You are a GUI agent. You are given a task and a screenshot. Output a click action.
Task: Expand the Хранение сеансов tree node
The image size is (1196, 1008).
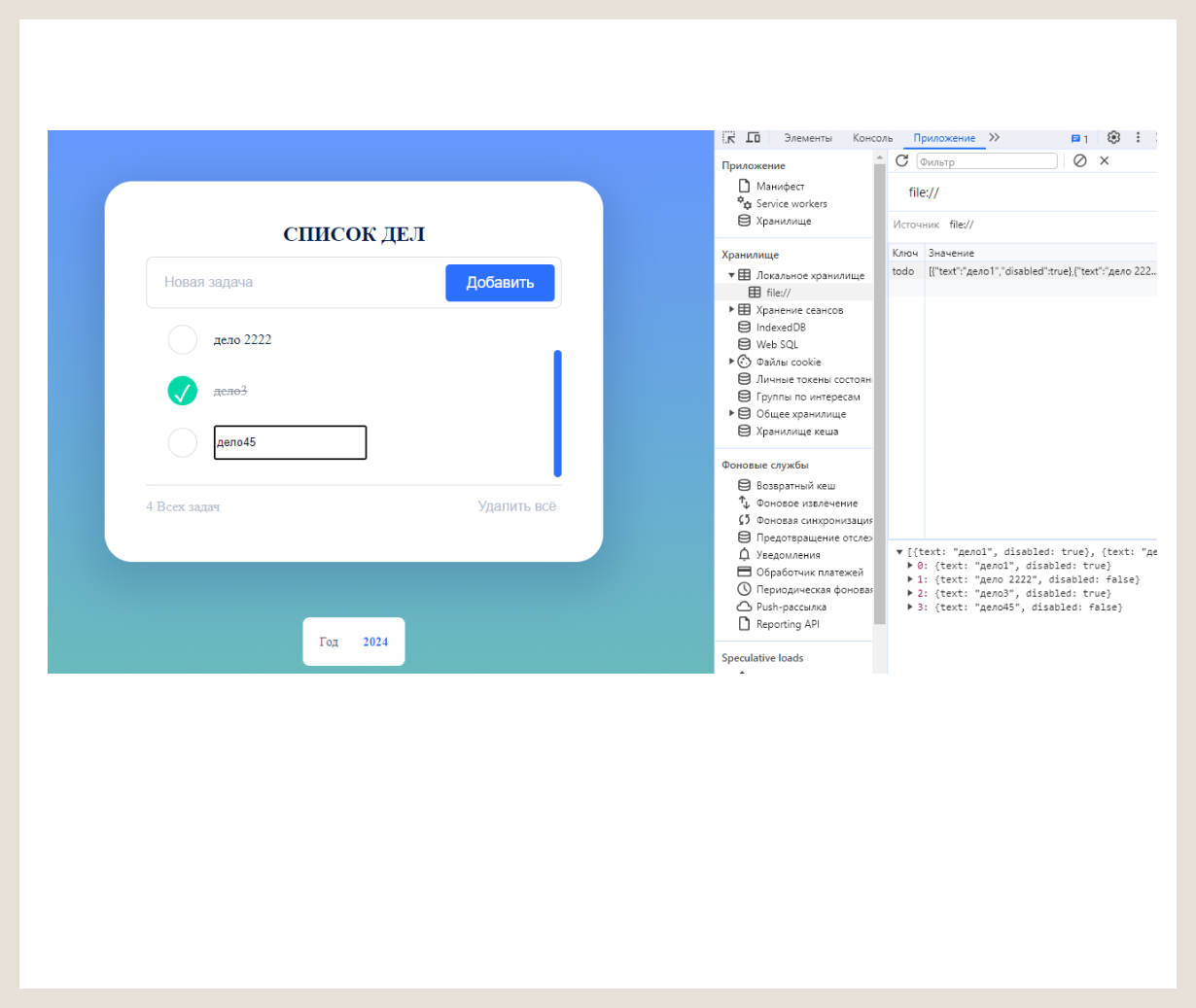point(731,310)
